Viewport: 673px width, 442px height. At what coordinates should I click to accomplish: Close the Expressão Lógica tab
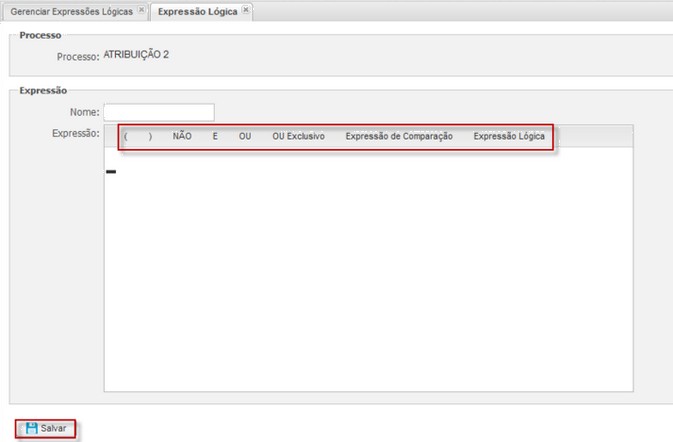click(x=246, y=9)
